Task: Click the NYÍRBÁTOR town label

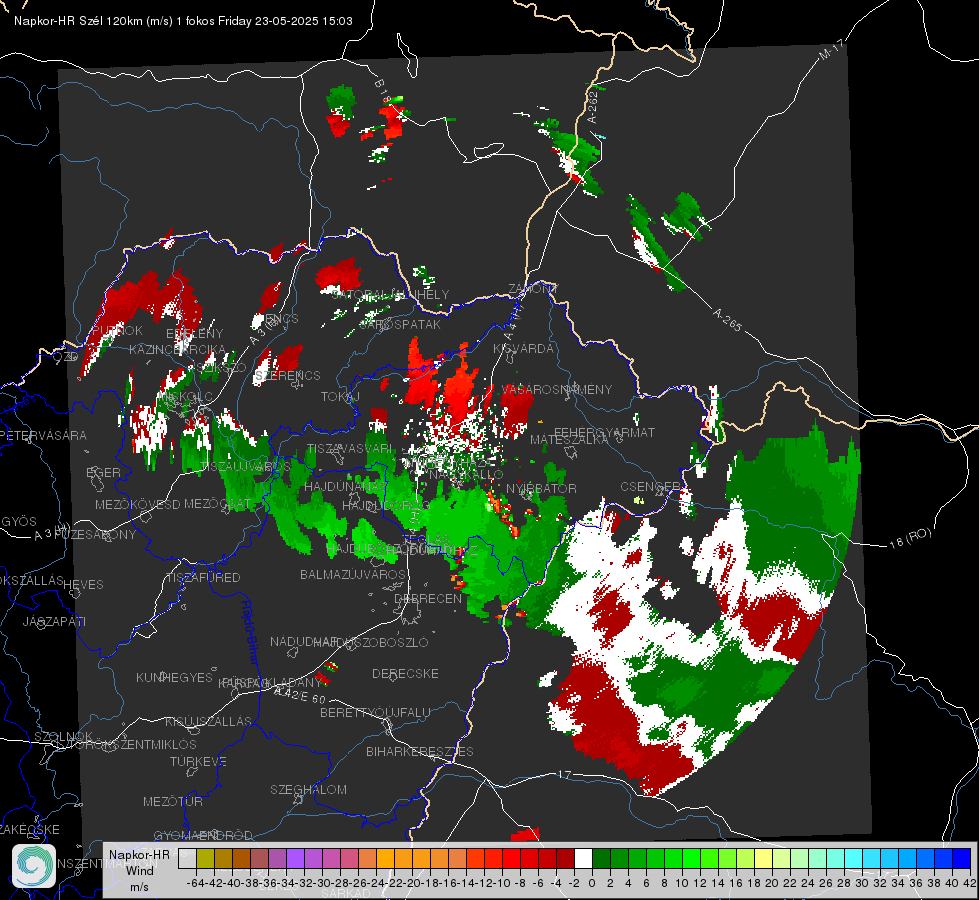Action: [x=541, y=488]
